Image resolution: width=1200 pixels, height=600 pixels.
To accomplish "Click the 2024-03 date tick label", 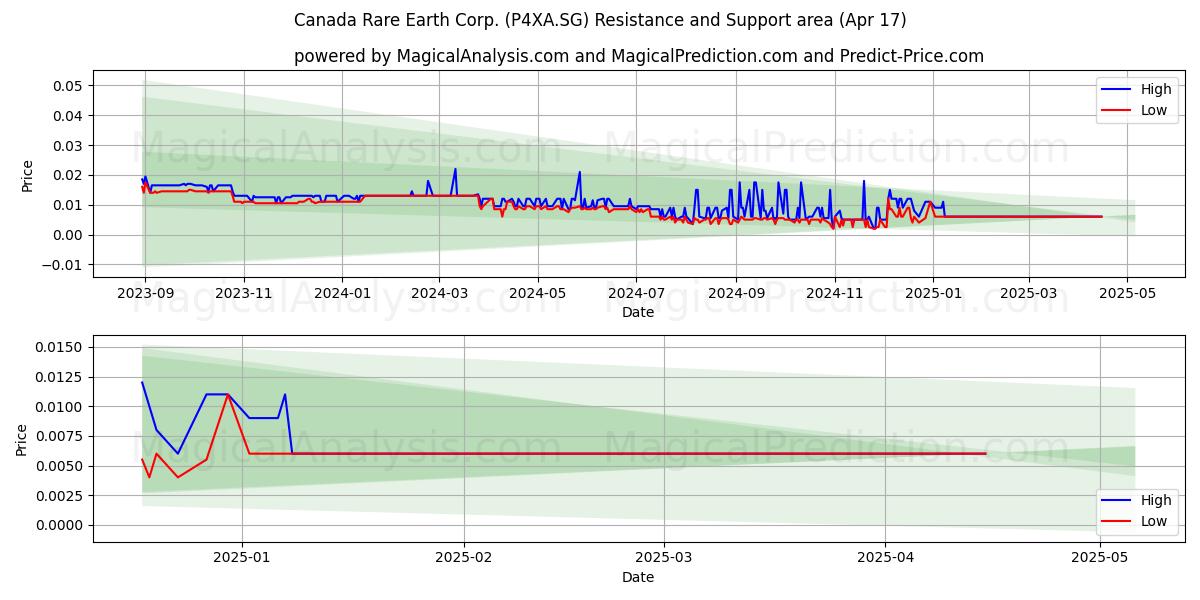I will (439, 293).
